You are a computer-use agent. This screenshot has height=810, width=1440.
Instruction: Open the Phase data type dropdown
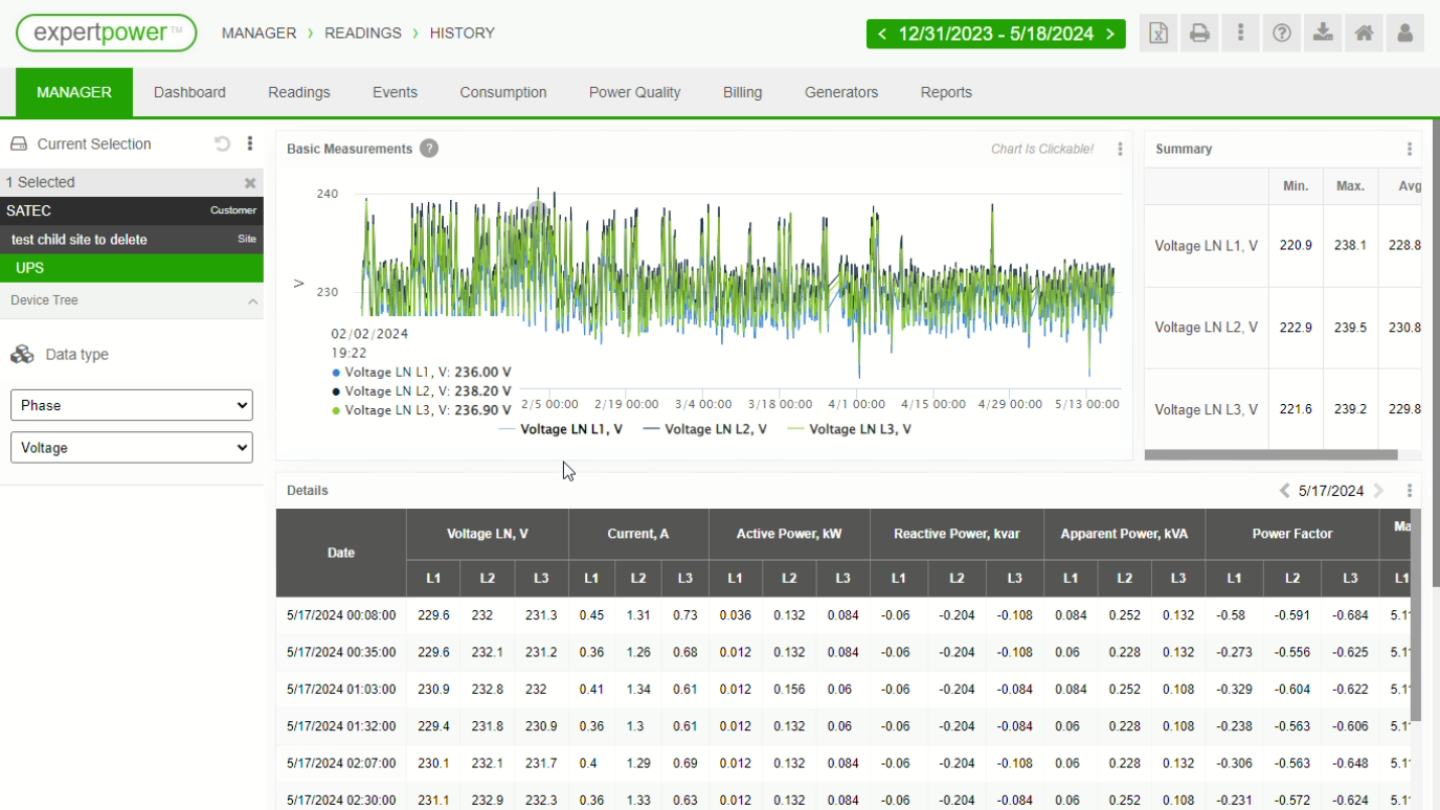[x=131, y=405]
